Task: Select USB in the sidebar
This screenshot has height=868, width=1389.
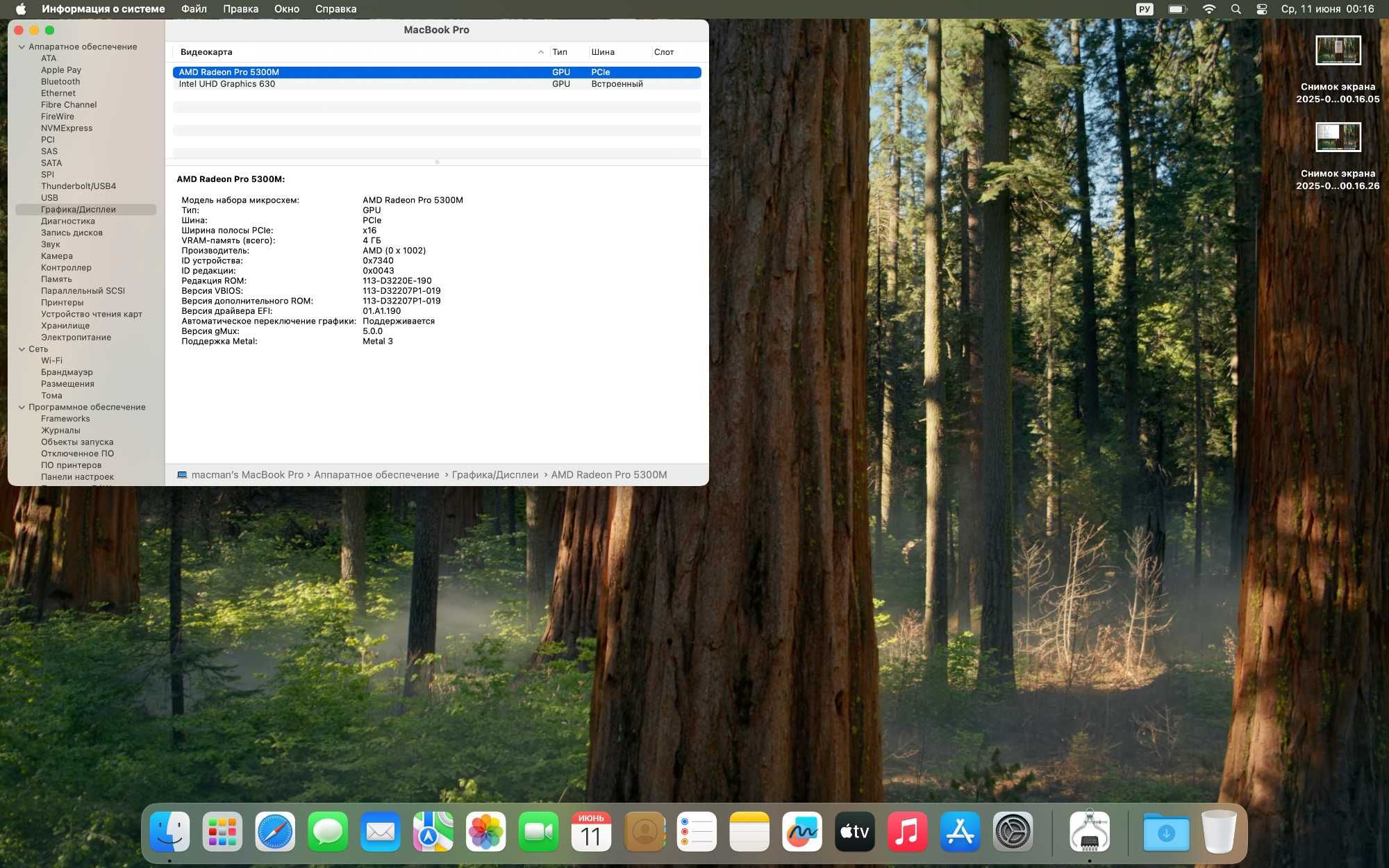Action: (x=49, y=198)
